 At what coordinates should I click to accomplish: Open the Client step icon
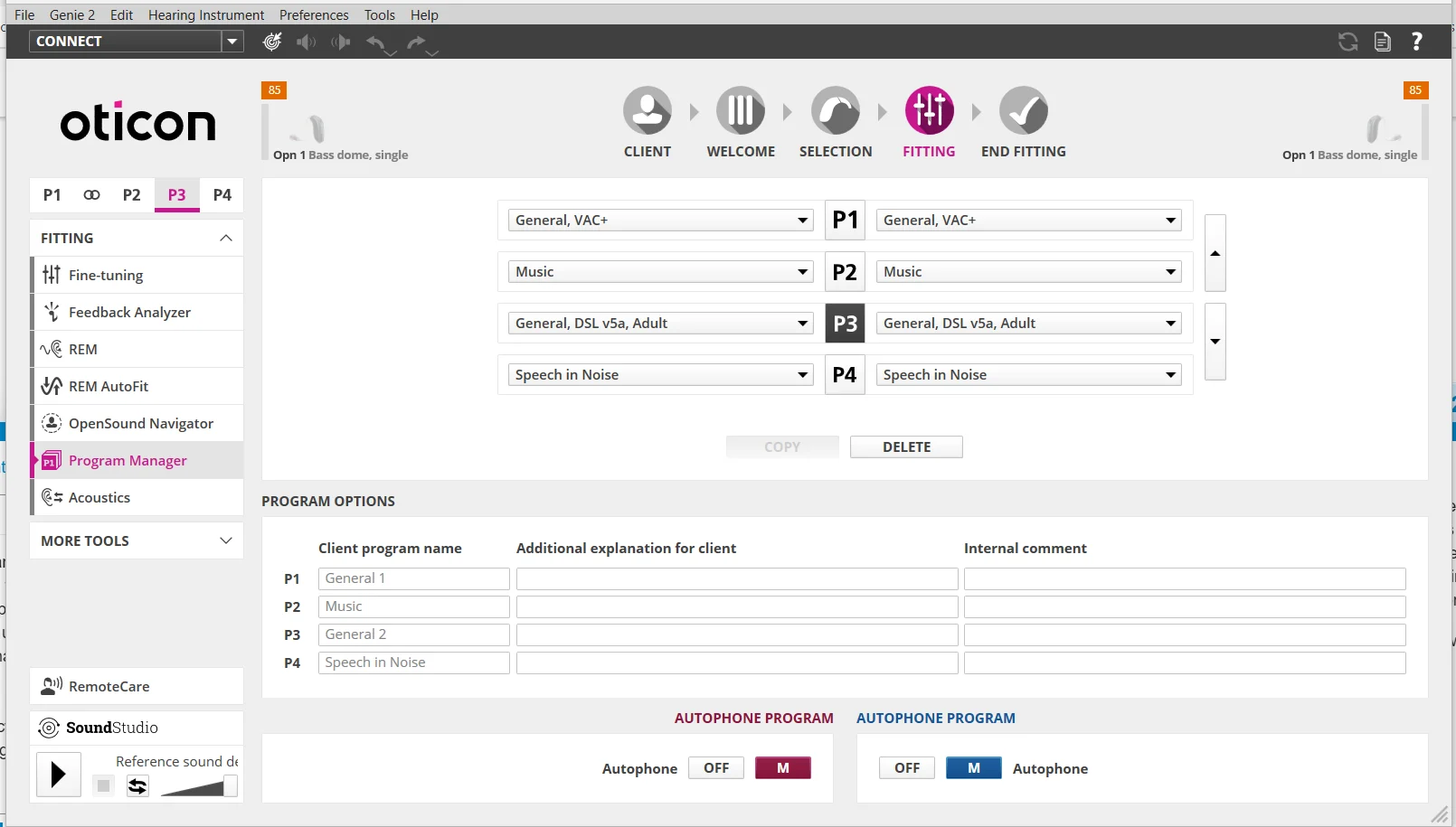tap(648, 111)
